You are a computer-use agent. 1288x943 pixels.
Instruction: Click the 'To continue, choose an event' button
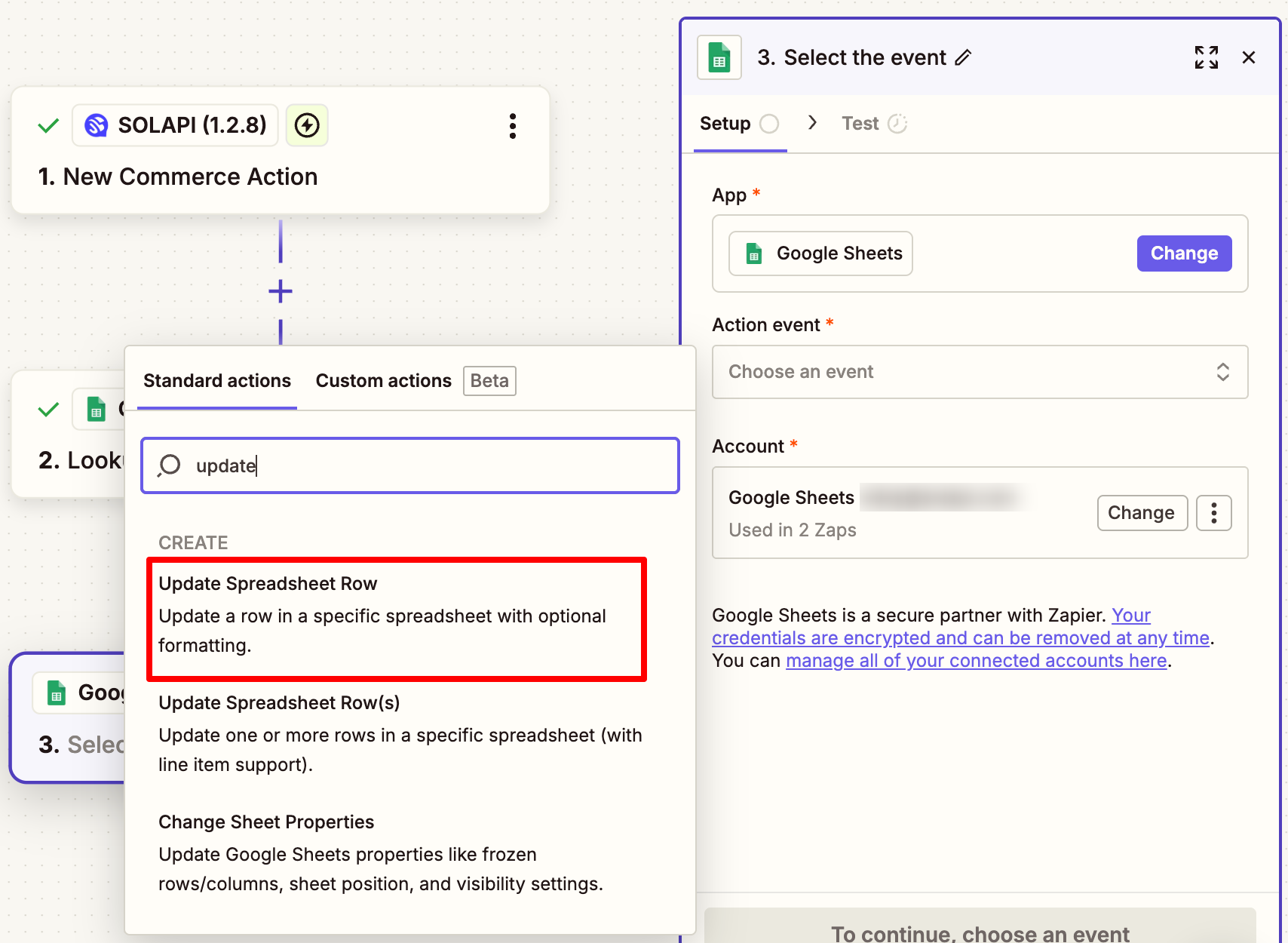pos(980,926)
